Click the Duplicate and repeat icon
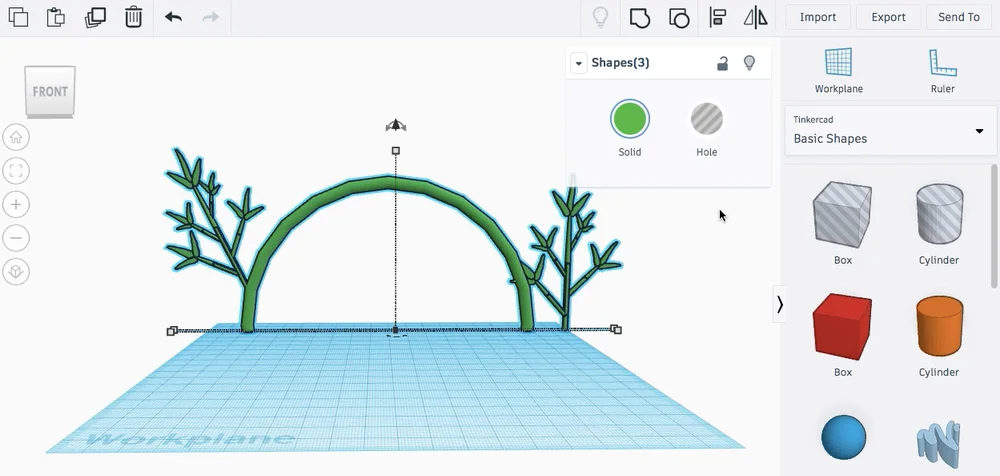Screen dimensions: 1000x476 95,17
